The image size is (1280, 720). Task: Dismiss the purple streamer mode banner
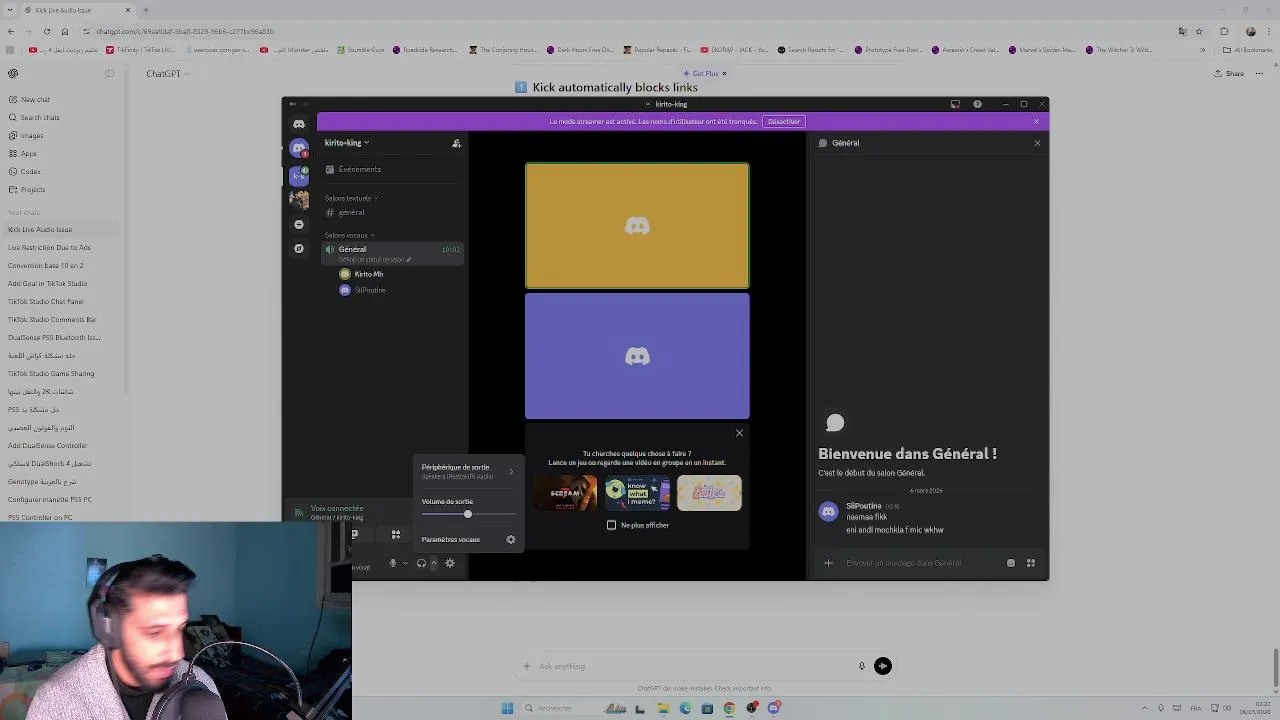pyautogui.click(x=1036, y=122)
